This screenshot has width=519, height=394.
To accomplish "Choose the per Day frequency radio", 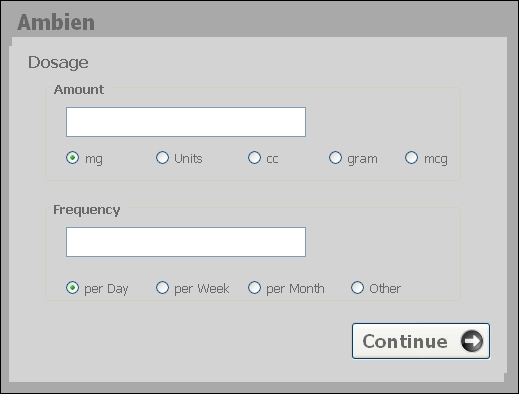I will point(72,287).
